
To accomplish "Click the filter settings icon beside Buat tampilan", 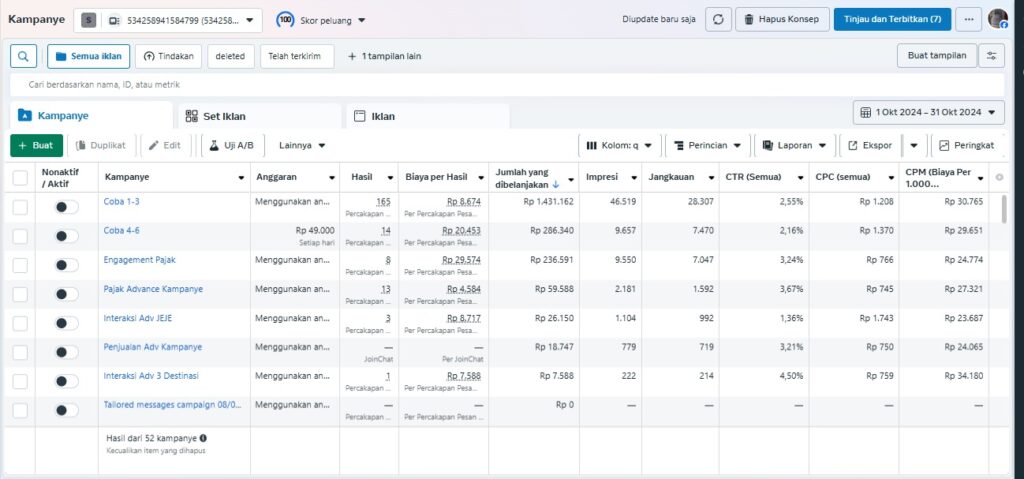I will coord(991,56).
